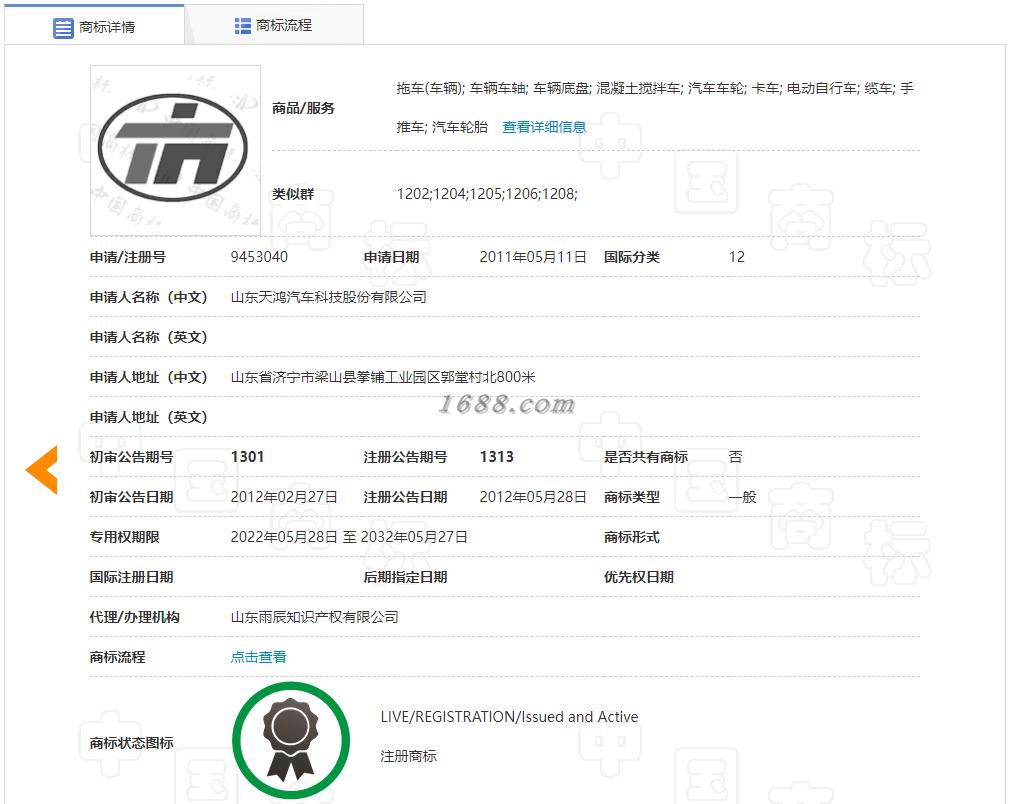This screenshot has height=804, width=1013.
Task: Select the applicant name 山东天鸿汽车科技股份有限公司
Action: (328, 297)
